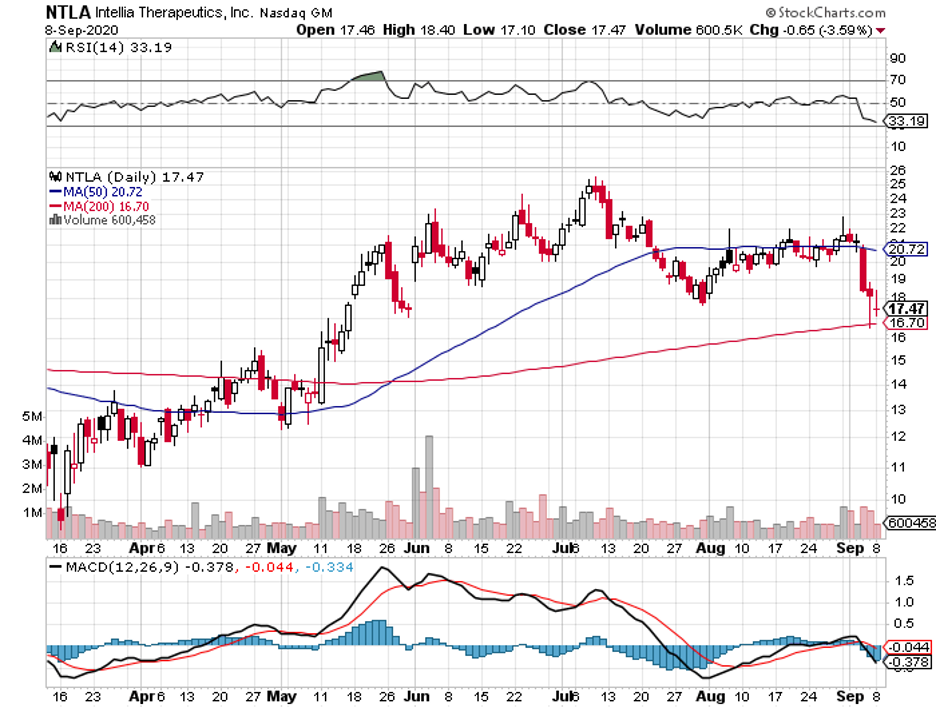936x708 pixels.
Task: Click the Intellia Therapeutics, Inc. company name
Action: (174, 13)
